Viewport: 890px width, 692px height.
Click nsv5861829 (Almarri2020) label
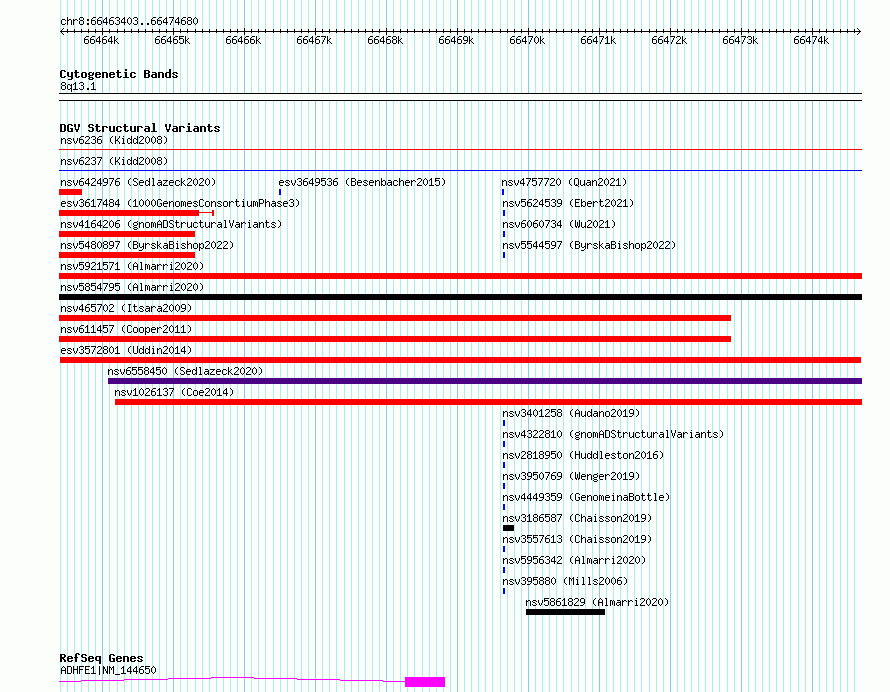[x=597, y=602]
